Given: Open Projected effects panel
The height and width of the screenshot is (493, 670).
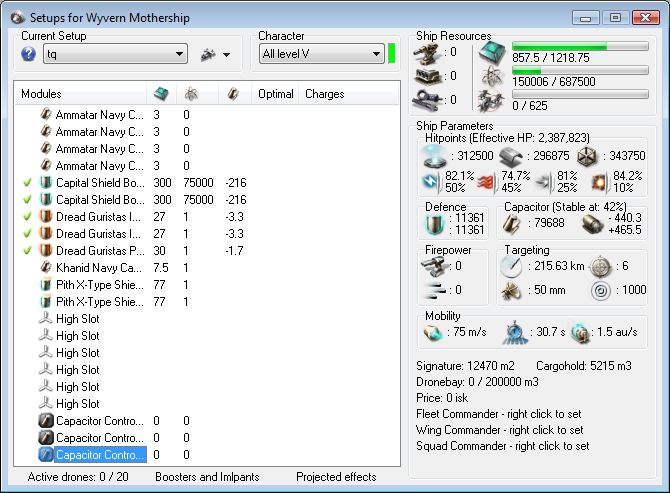Looking at the screenshot, I should [x=336, y=477].
